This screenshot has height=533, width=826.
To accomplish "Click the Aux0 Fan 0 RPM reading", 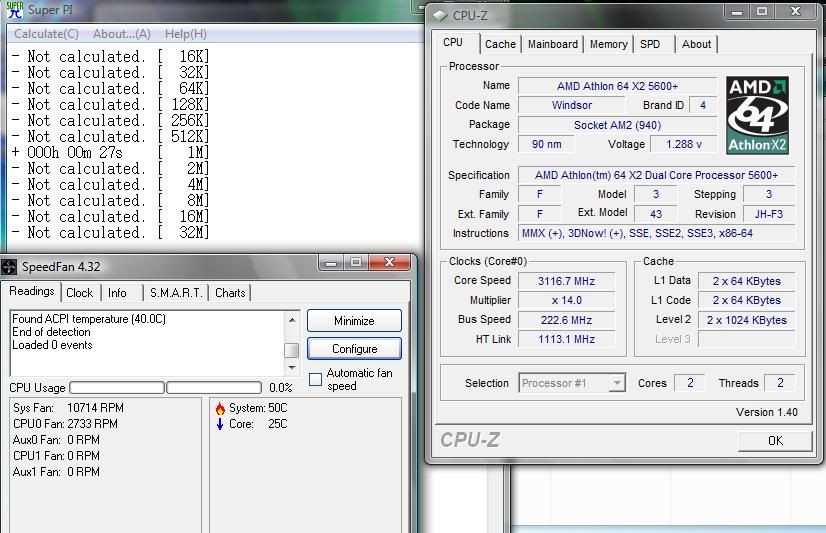I will point(56,440).
